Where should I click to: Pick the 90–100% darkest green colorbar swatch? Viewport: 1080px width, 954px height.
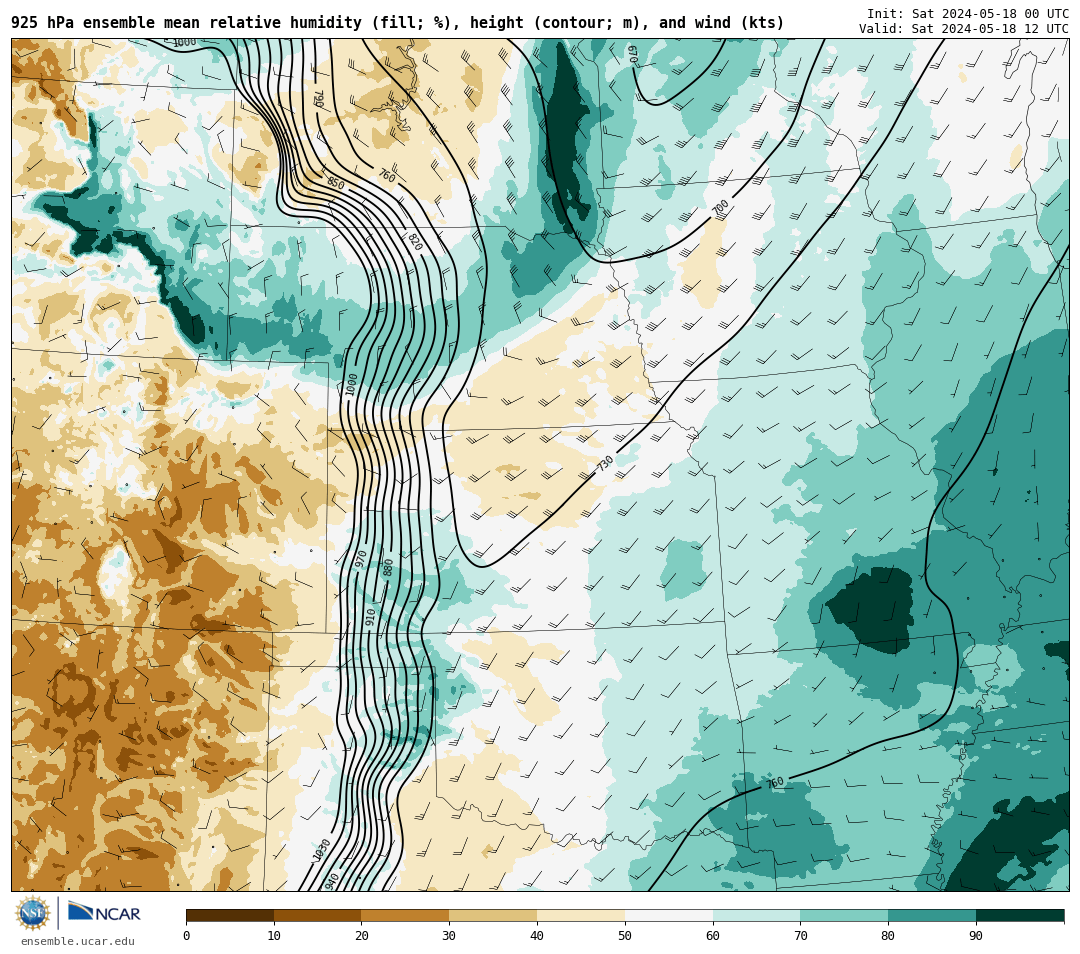[1020, 915]
